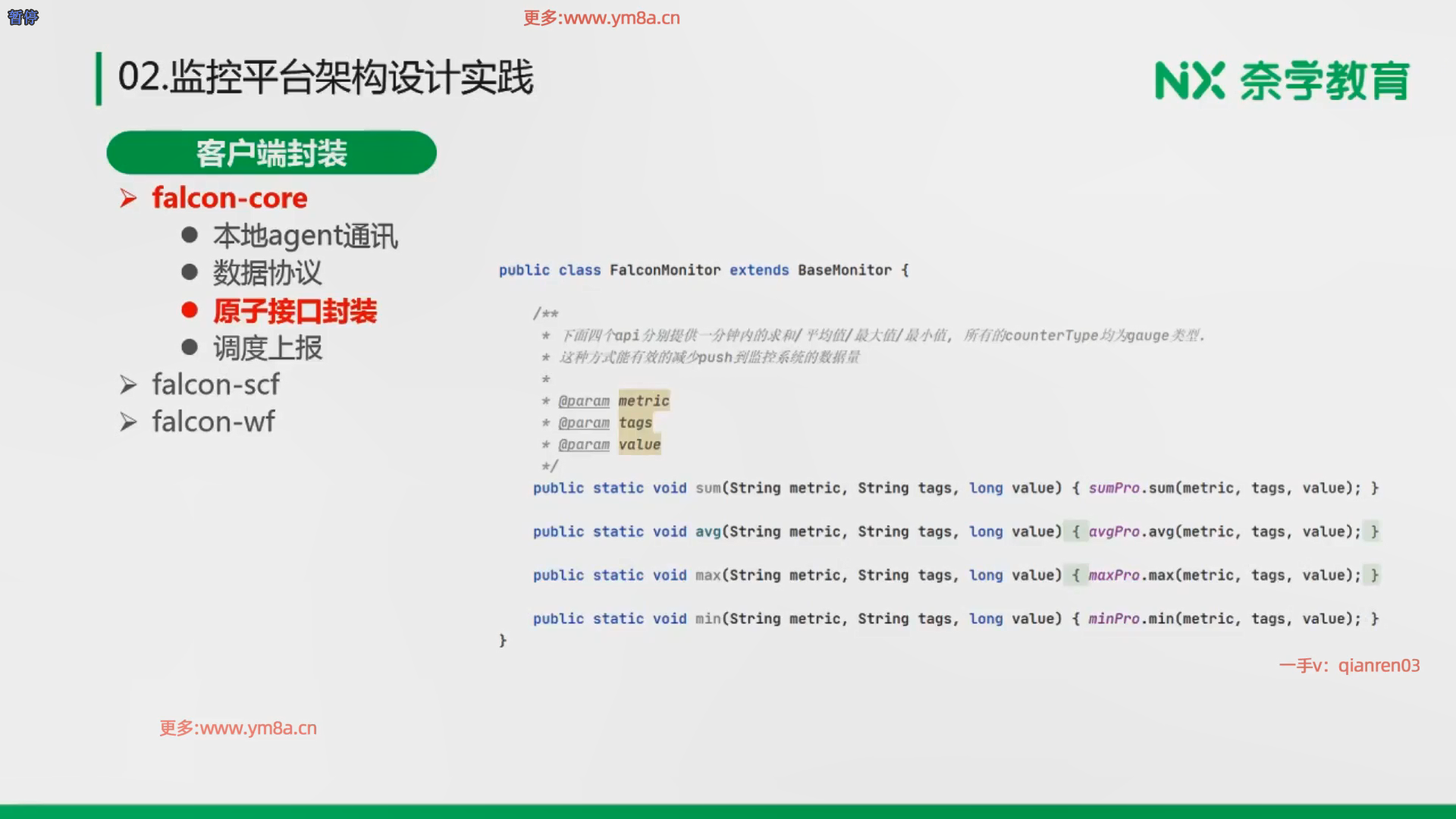Click the sum method name in code

pyautogui.click(x=708, y=488)
